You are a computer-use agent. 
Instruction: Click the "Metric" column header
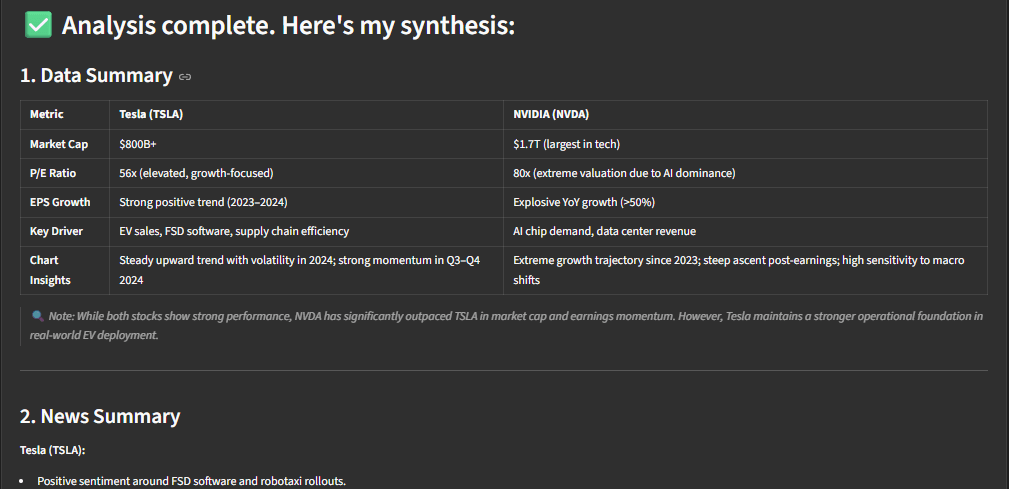[x=46, y=114]
